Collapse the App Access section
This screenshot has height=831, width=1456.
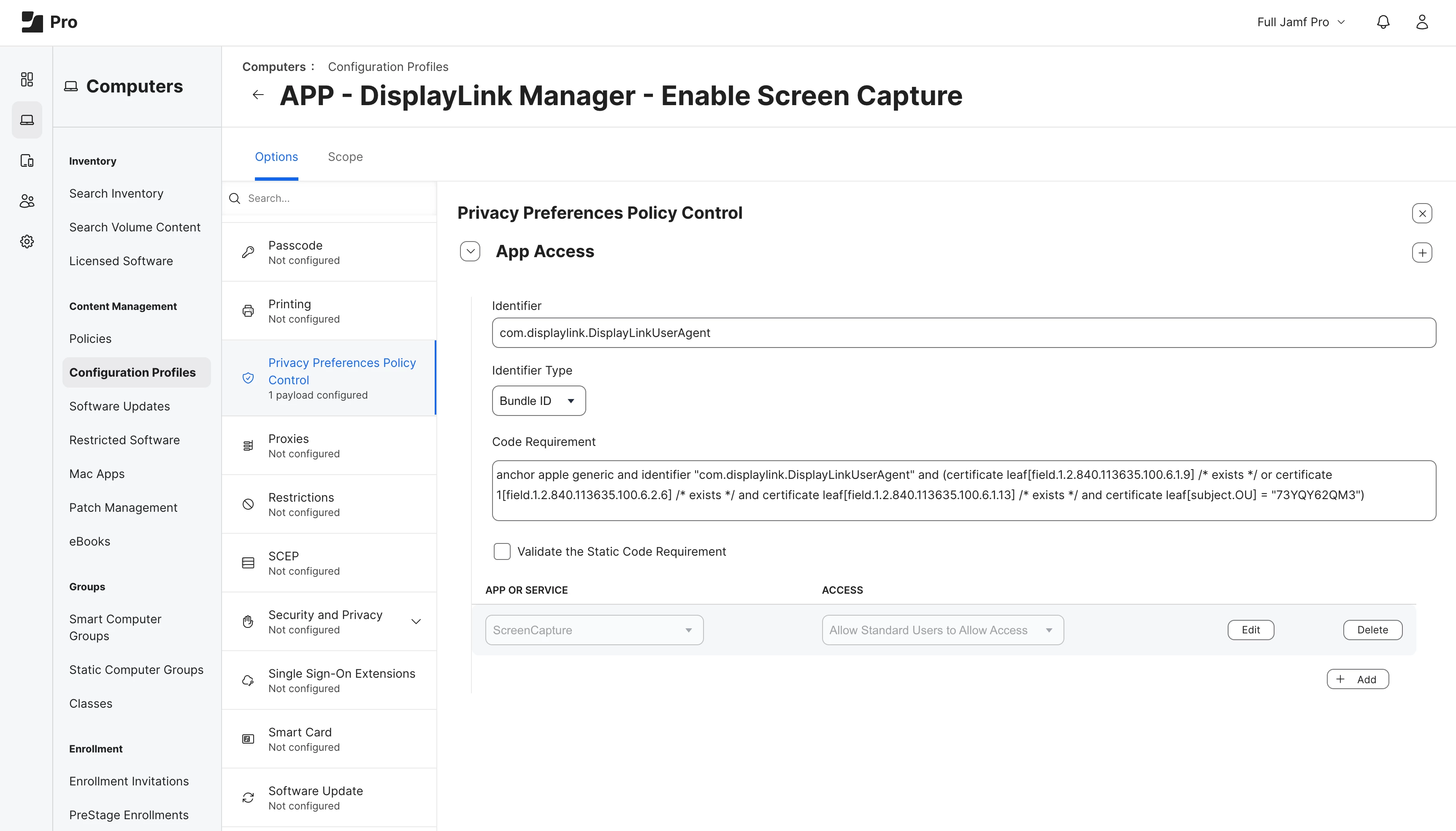(x=471, y=251)
